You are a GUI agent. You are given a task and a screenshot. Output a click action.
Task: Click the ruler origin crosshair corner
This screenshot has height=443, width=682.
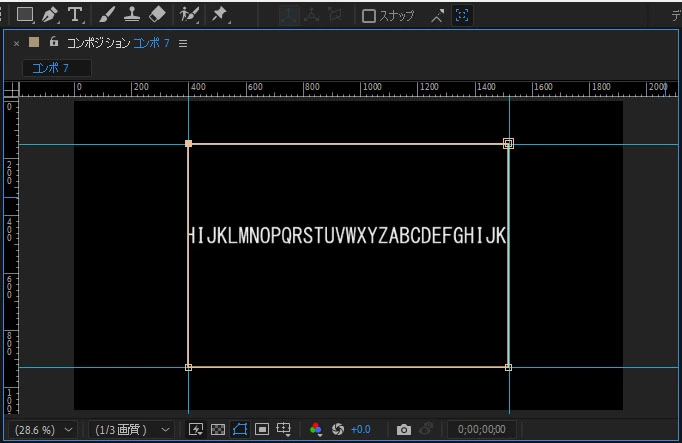pyautogui.click(x=12, y=90)
